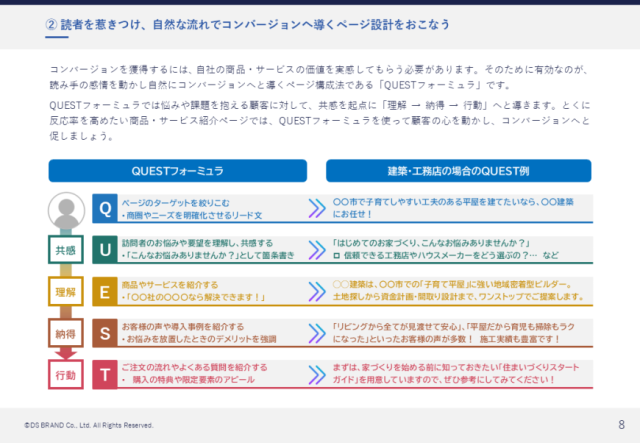Click the brown S letter tile
This screenshot has height=443, width=640.
coord(105,333)
